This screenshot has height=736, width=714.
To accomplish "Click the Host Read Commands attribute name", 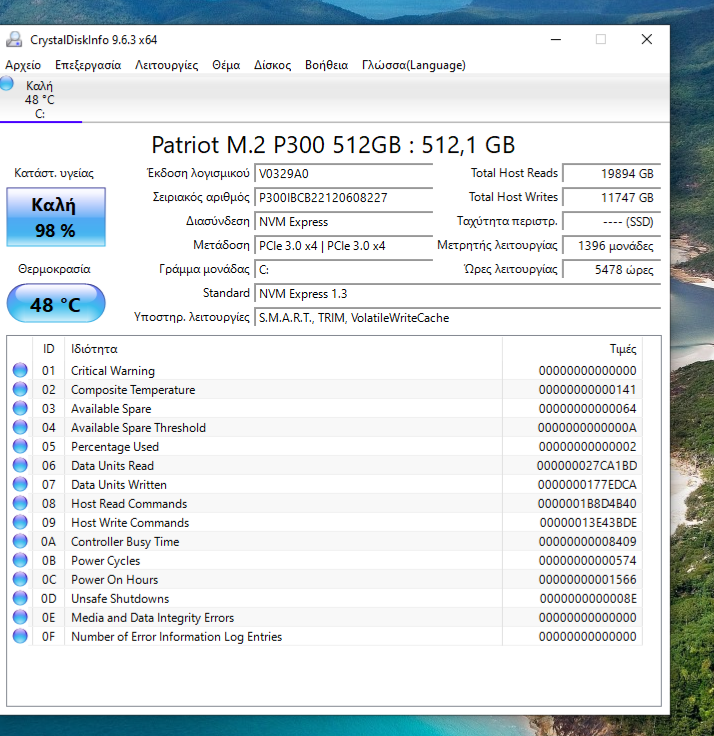I will [x=129, y=504].
